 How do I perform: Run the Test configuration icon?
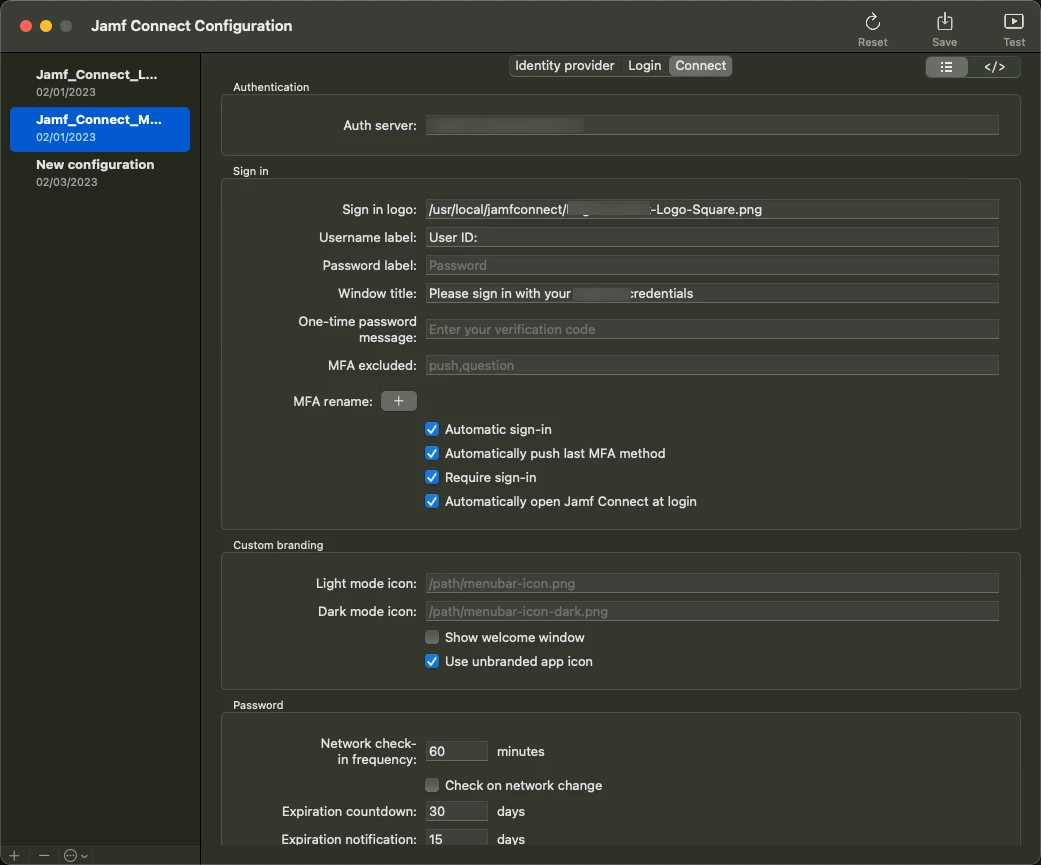(1013, 23)
